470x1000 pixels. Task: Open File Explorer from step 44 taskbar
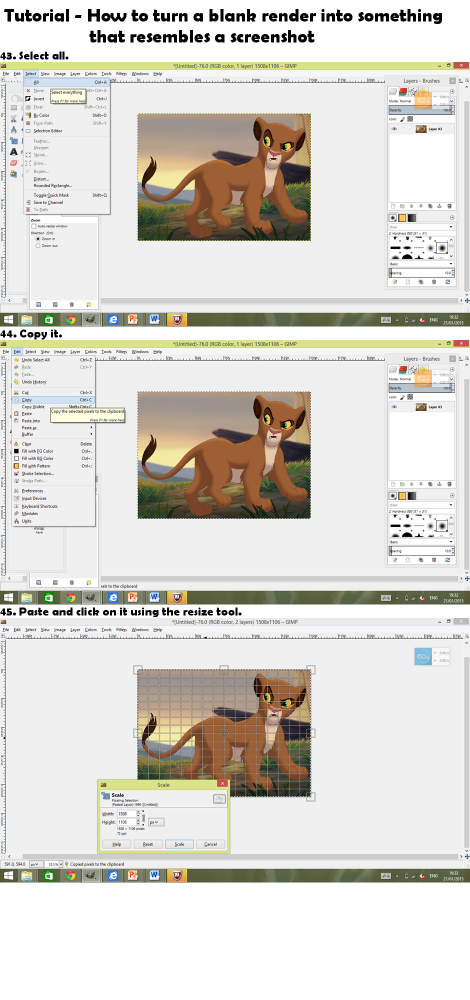tap(27, 598)
